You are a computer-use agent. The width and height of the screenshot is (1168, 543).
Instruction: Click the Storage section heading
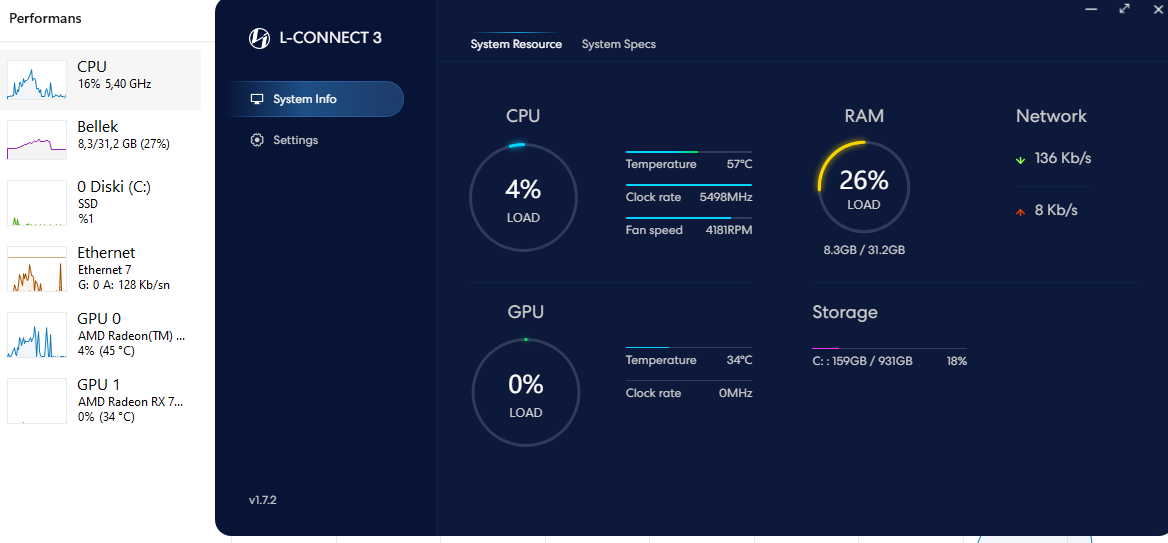coord(845,312)
